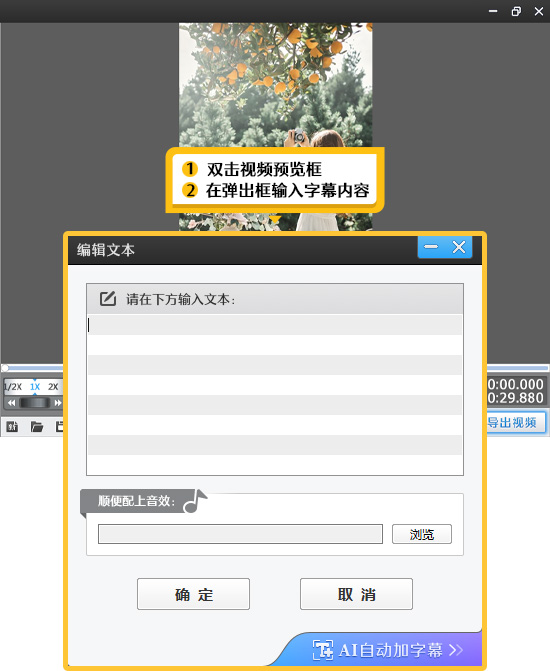Click the jog wheel speed slider
This screenshot has width=550, height=671.
(35, 403)
